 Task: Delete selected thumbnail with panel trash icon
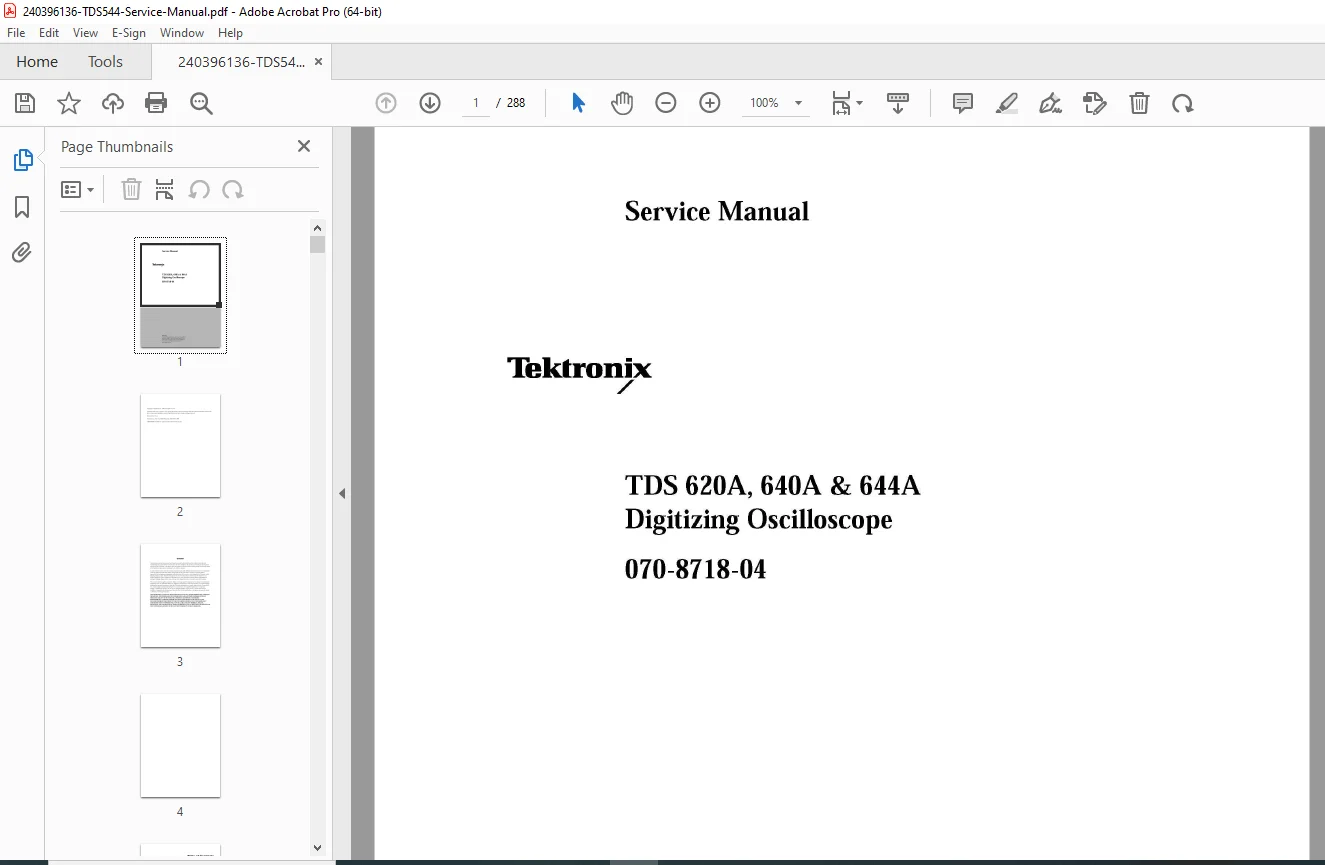coord(131,190)
